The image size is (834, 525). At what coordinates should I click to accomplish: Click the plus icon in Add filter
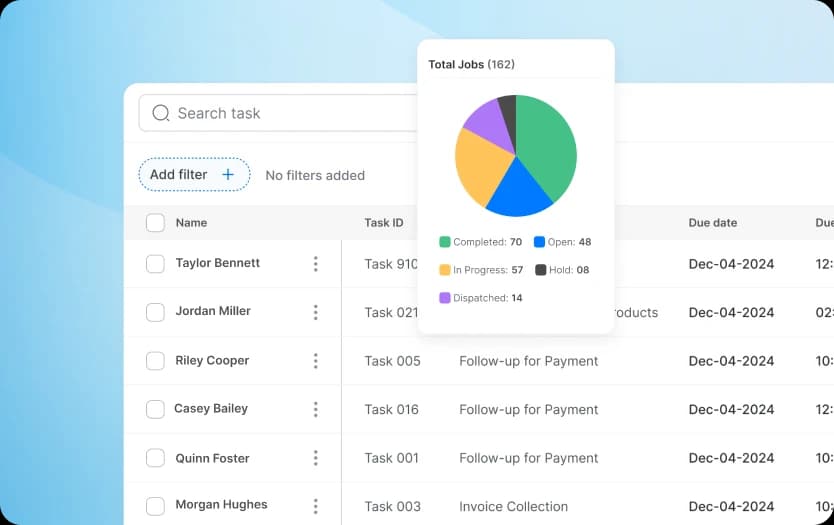(x=228, y=174)
